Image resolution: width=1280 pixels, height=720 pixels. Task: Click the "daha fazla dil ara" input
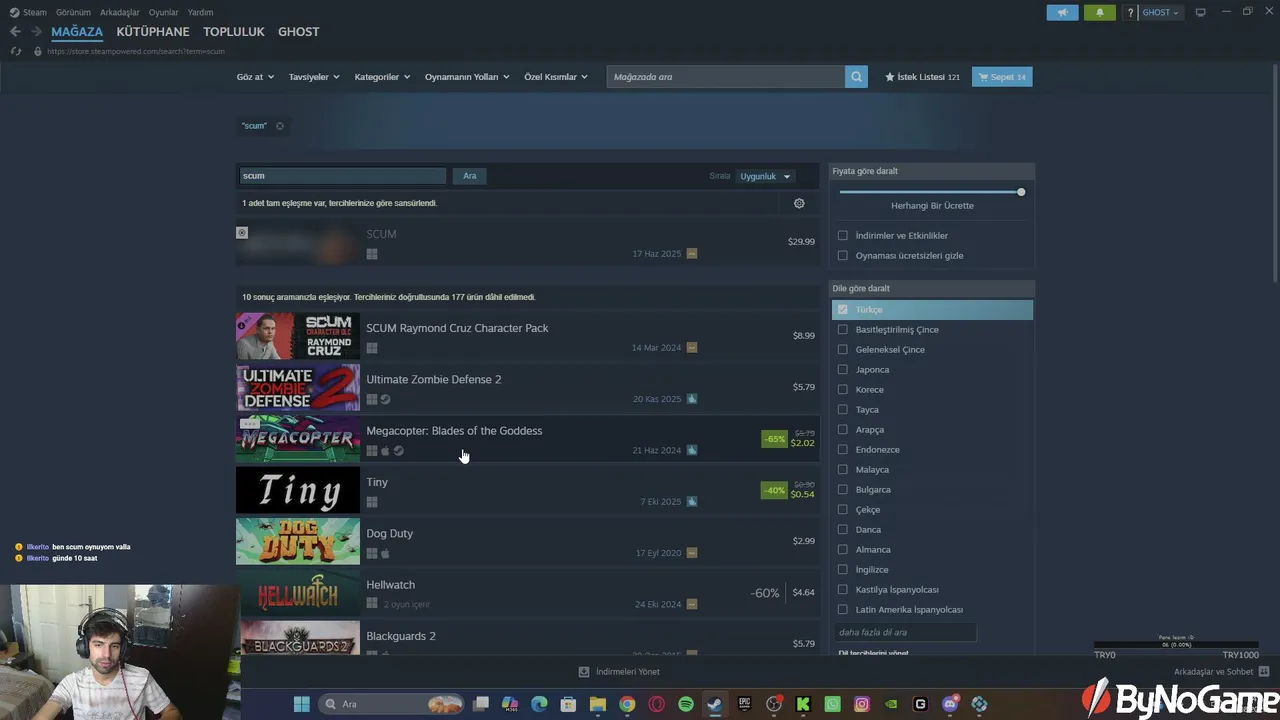pos(905,632)
